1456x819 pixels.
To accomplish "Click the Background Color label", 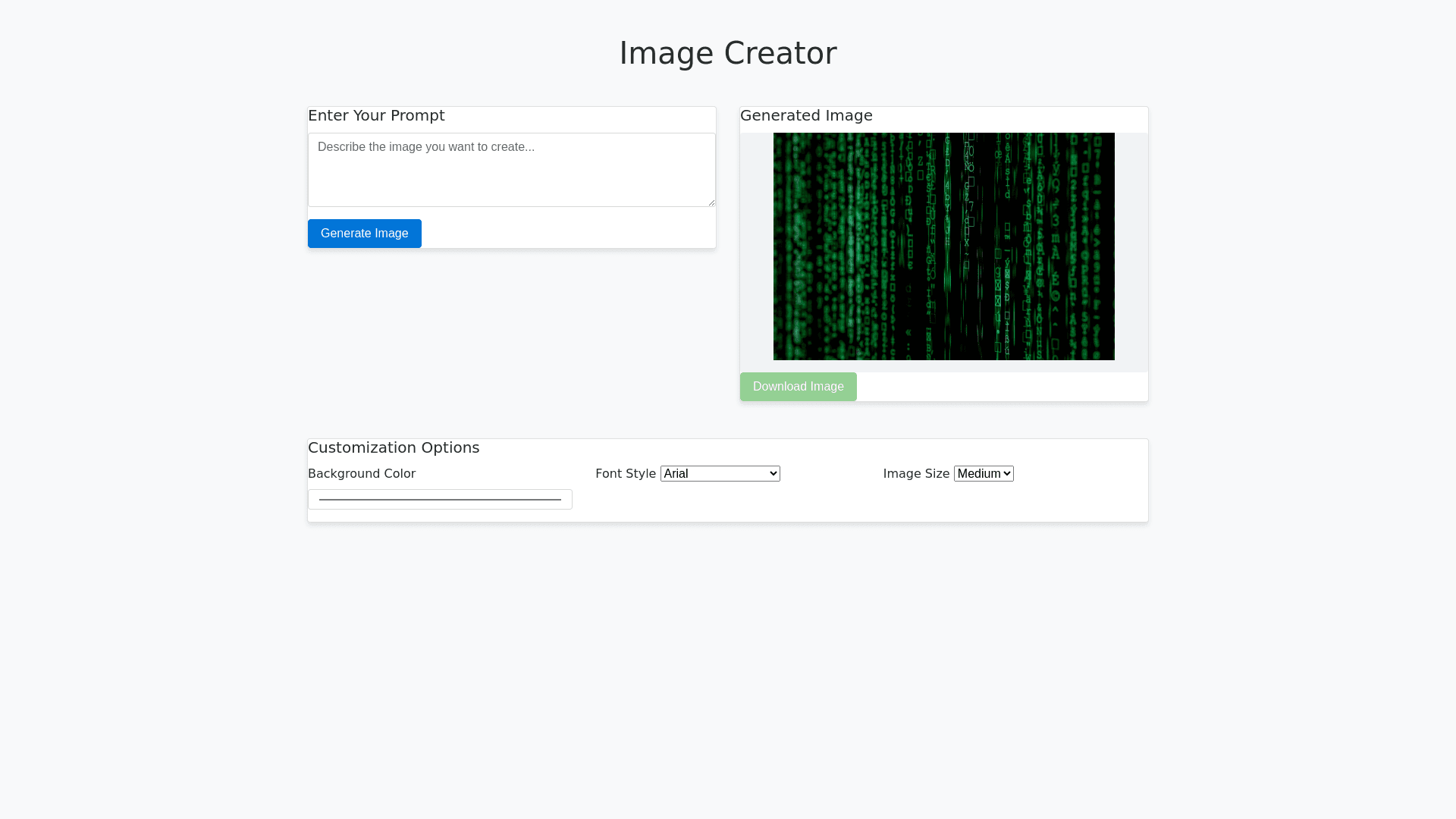I will [362, 474].
